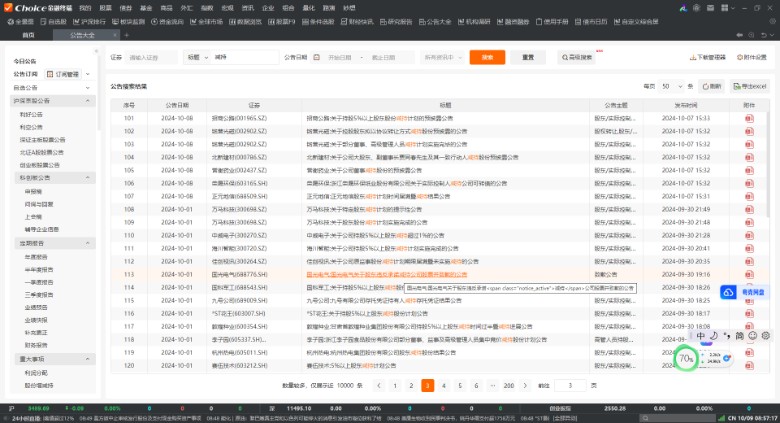Image resolution: width=780 pixels, height=423 pixels.
Task: Click the 高级搜索 advanced search icon
Action: pos(576,57)
